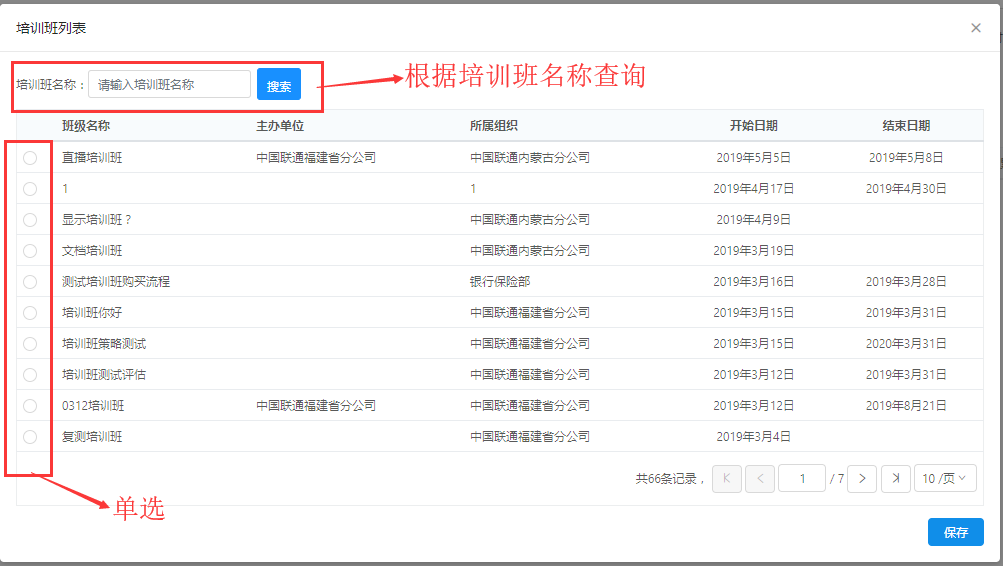Select the 直播培训班 radio button

tap(30, 158)
